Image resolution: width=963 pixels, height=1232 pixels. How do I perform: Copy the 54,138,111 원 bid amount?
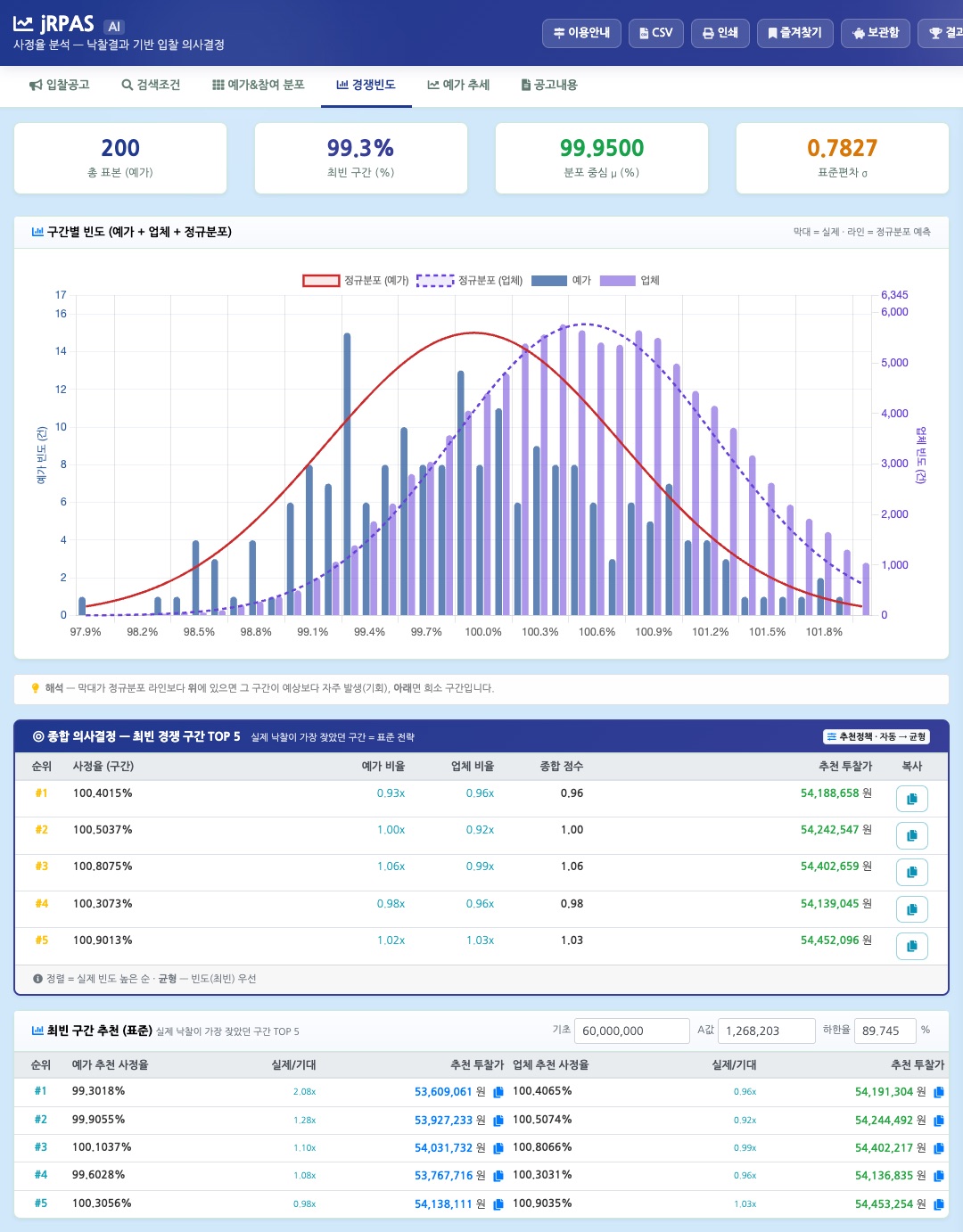click(x=498, y=1204)
